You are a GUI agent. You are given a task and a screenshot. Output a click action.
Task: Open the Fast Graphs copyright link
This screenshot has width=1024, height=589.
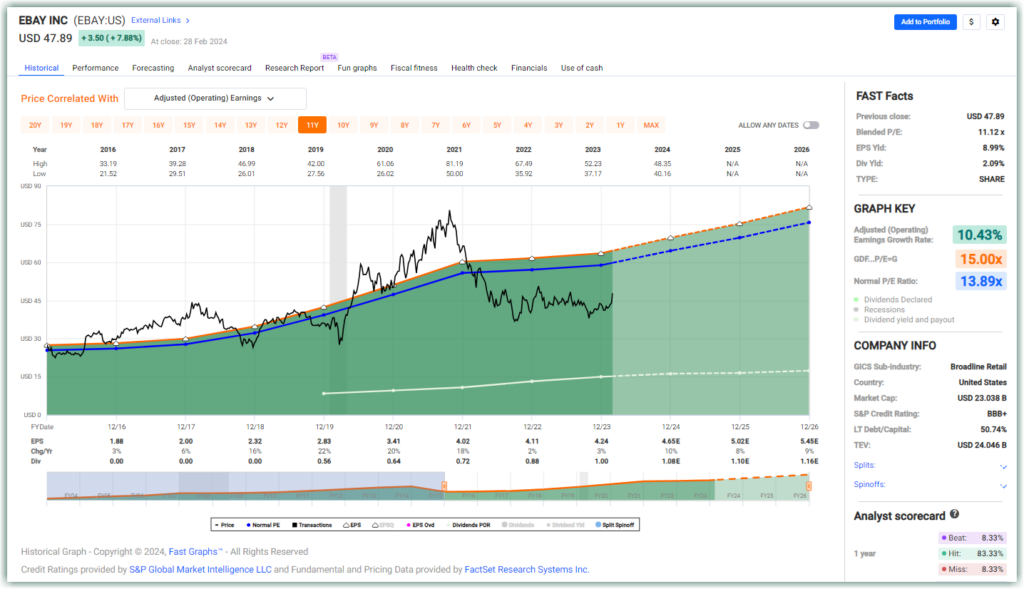[195, 552]
